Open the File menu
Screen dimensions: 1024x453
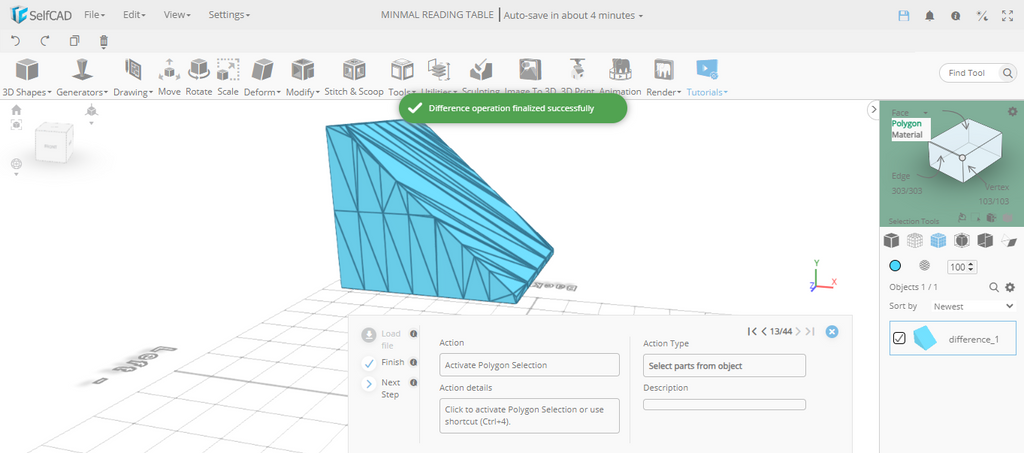pos(95,16)
